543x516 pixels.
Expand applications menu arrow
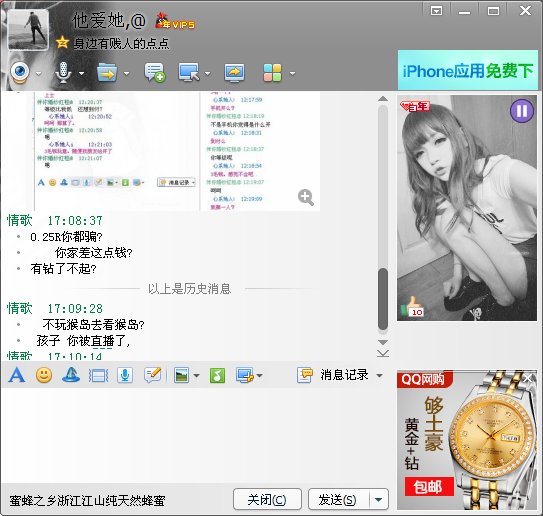293,73
